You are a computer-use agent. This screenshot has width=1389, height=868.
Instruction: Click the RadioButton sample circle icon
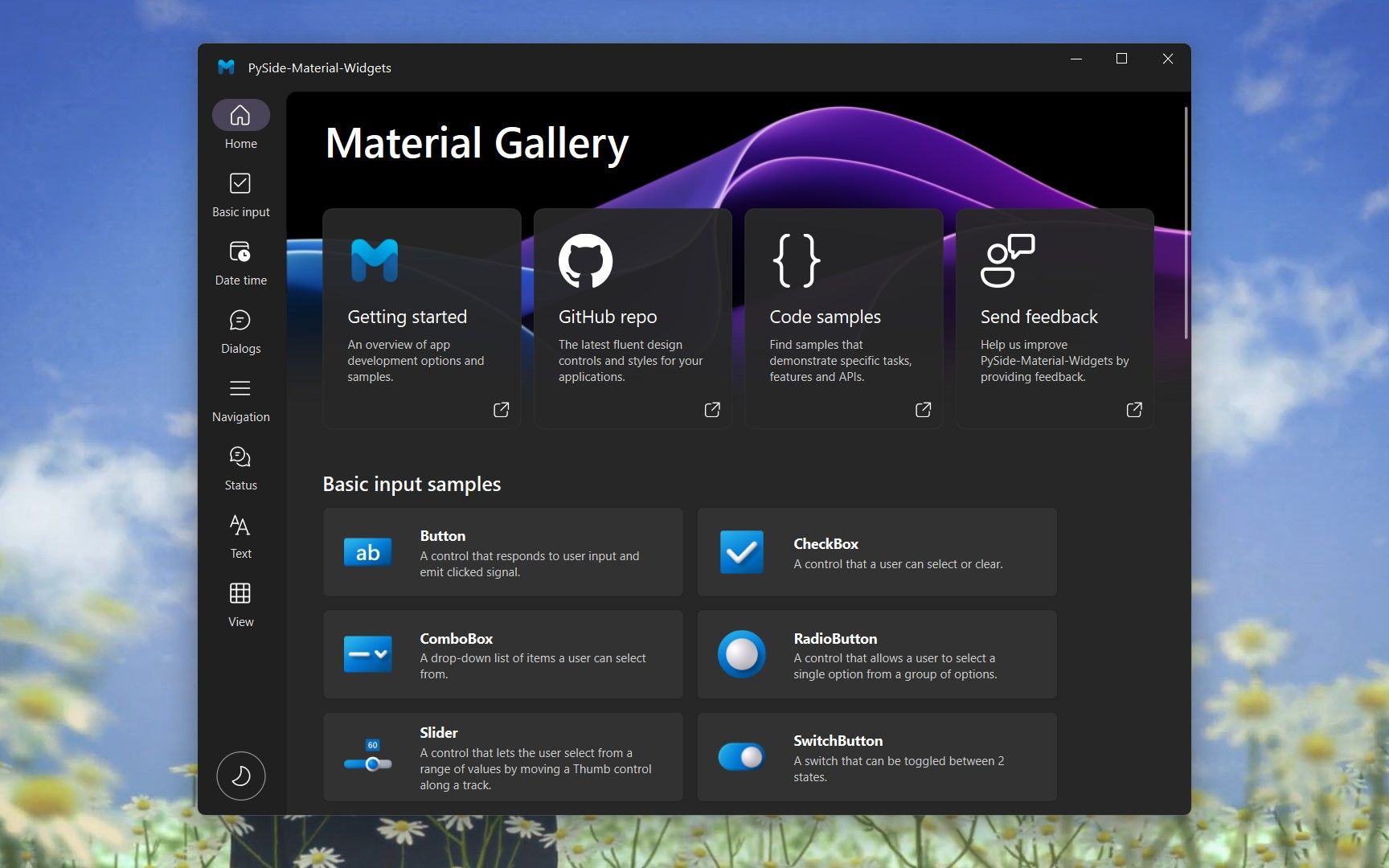pos(742,654)
